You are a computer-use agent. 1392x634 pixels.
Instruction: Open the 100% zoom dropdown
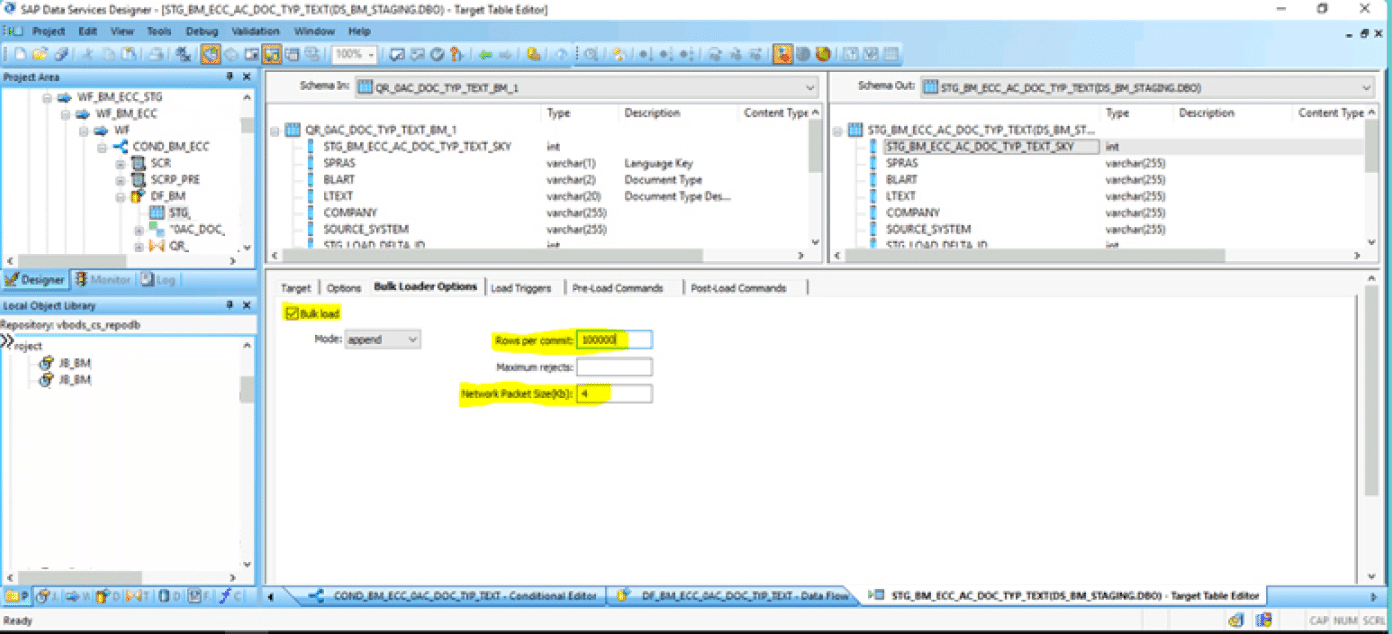(372, 54)
